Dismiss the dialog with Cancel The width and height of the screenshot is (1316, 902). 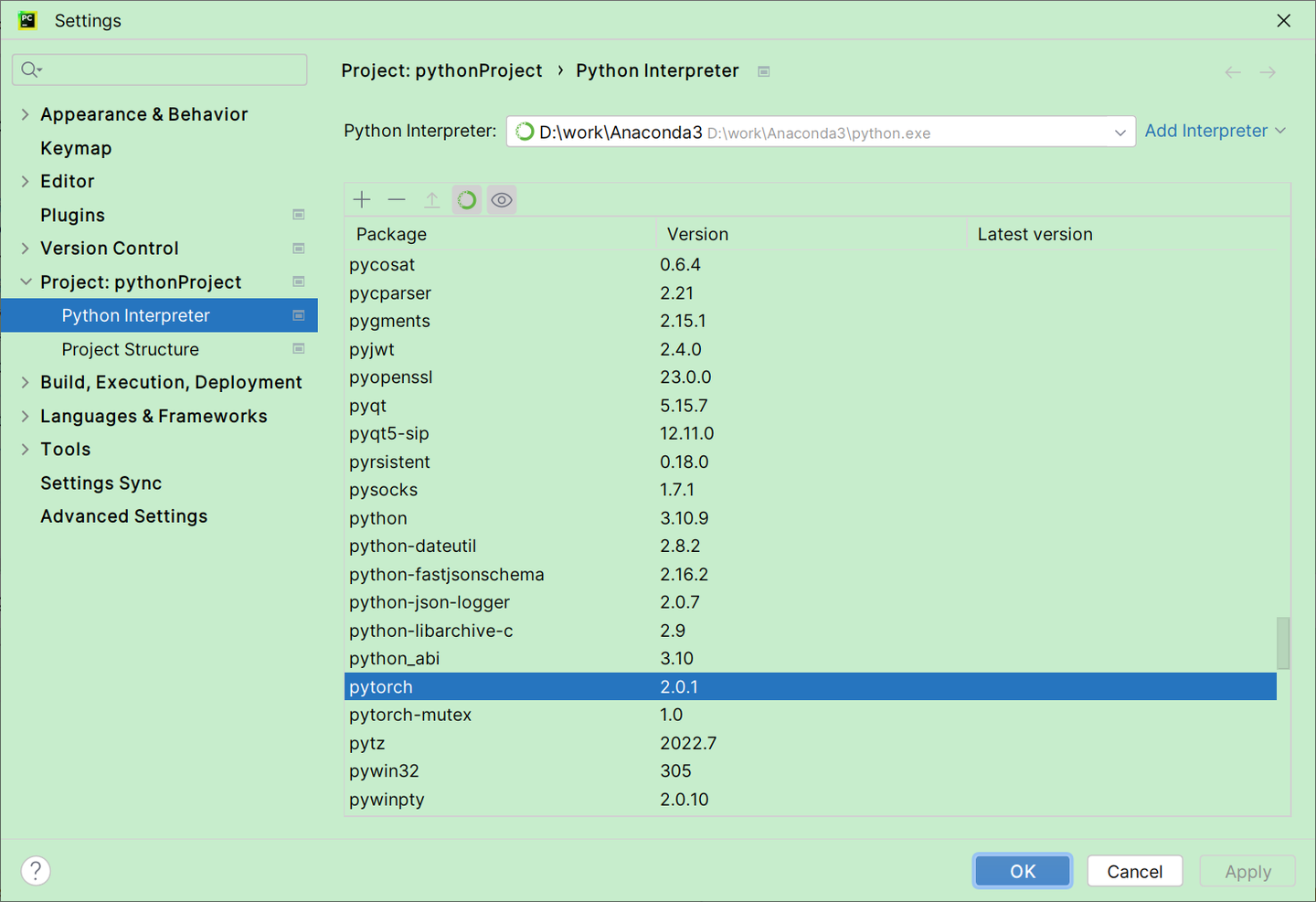1135,871
